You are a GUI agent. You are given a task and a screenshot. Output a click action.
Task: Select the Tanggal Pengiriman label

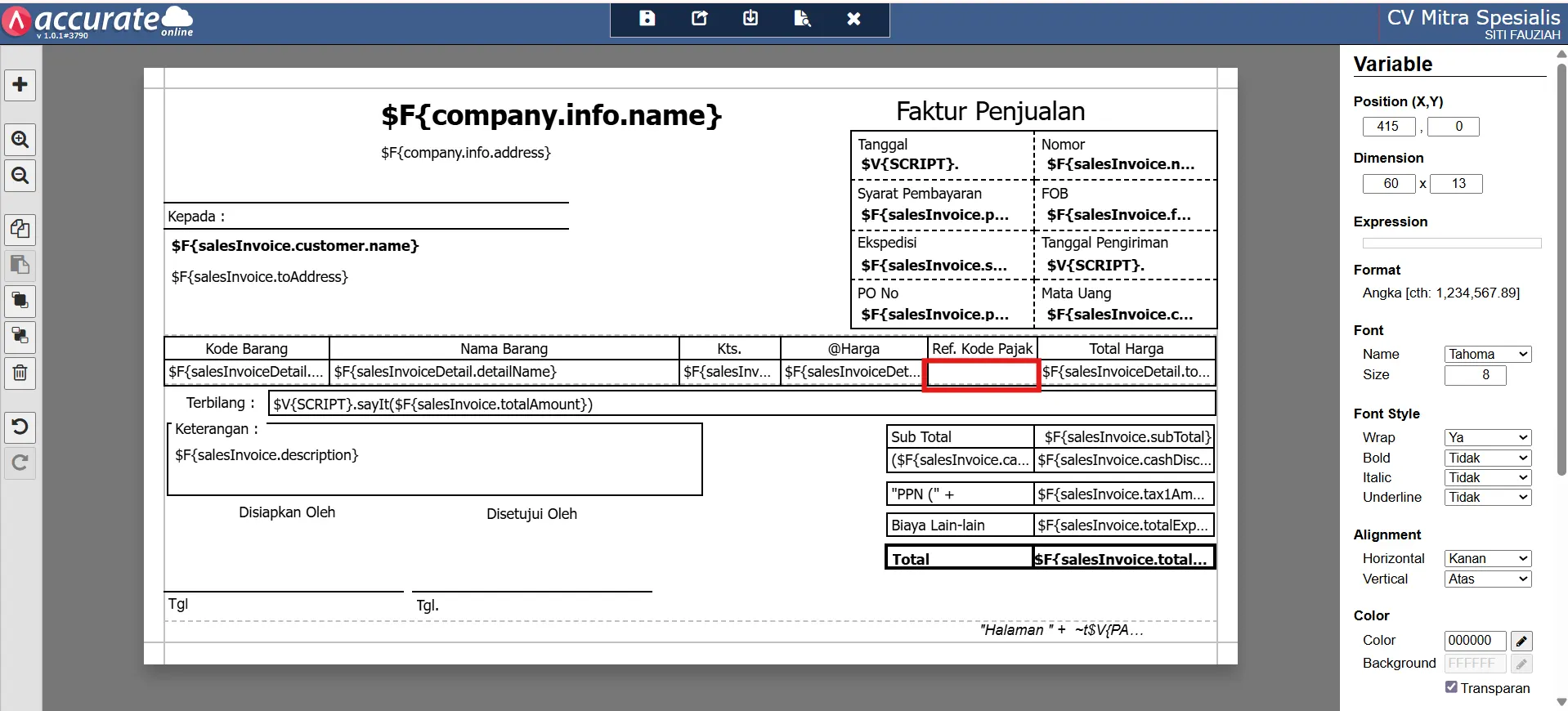pyautogui.click(x=1104, y=243)
